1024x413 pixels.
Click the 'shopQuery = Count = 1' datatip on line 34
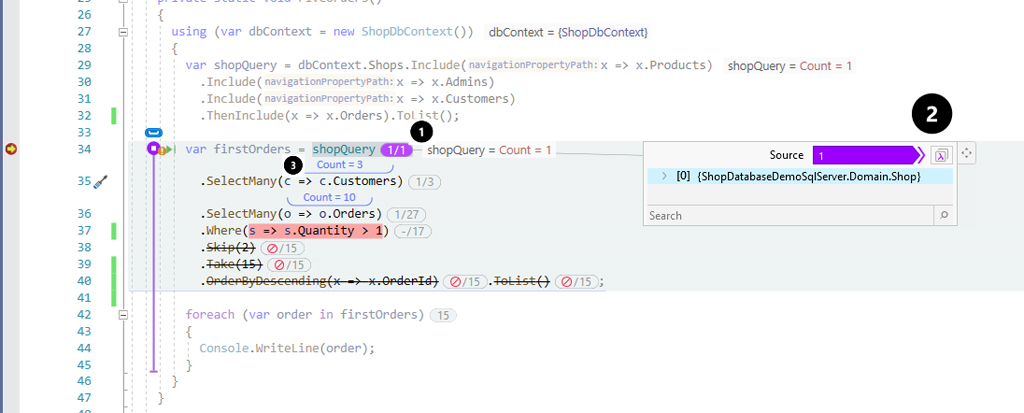[489, 150]
